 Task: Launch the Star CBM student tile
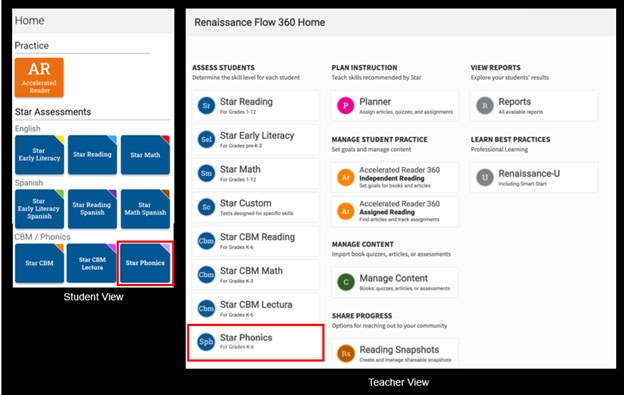pyautogui.click(x=39, y=263)
